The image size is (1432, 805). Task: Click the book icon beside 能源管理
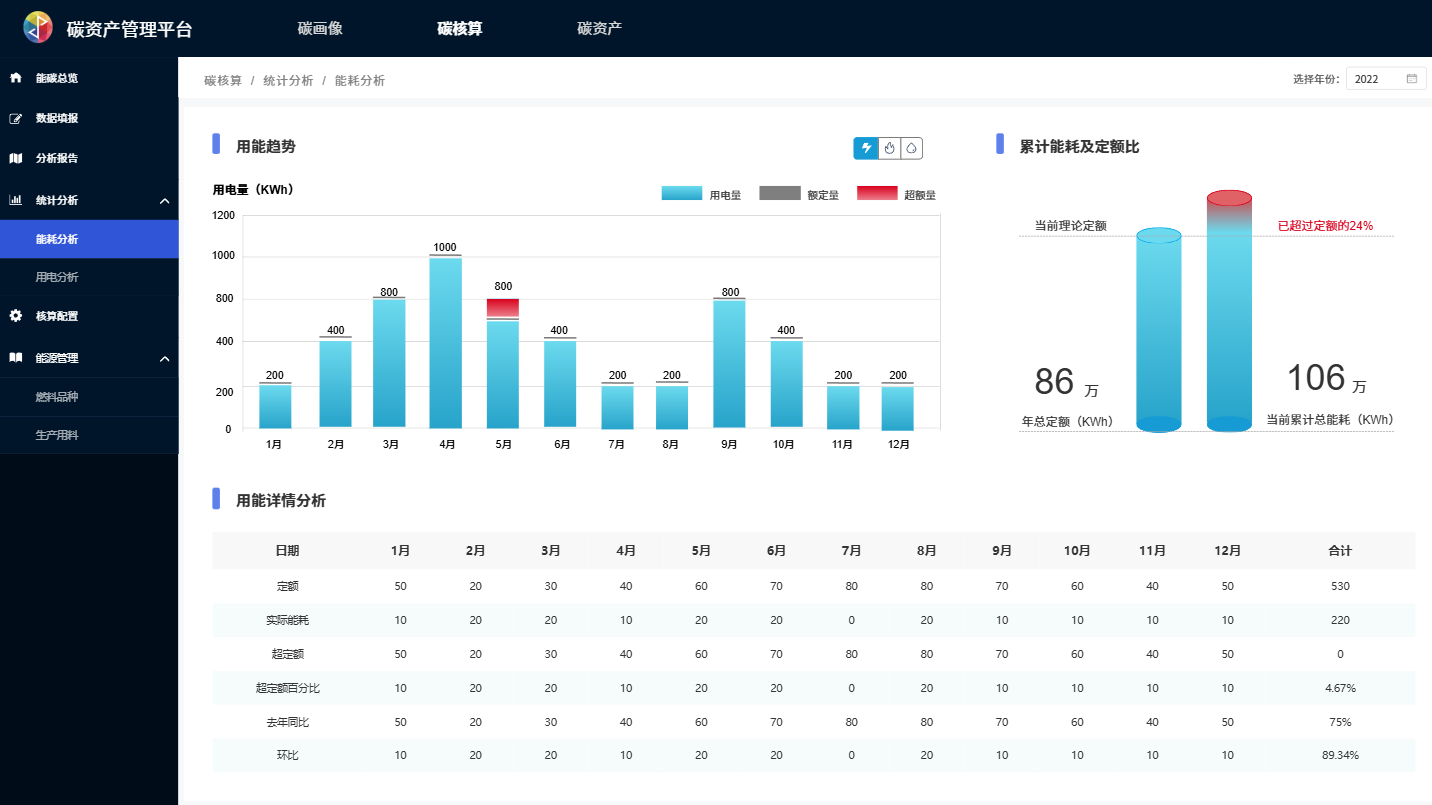[16, 358]
